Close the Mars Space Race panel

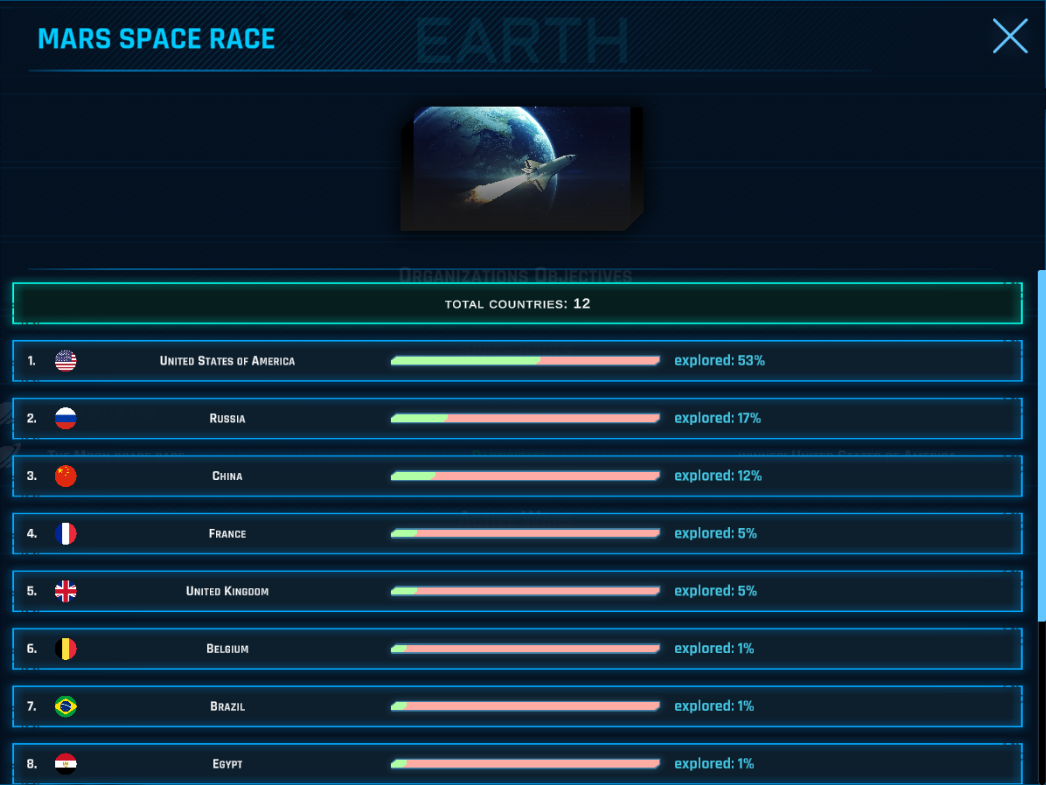(x=1010, y=36)
